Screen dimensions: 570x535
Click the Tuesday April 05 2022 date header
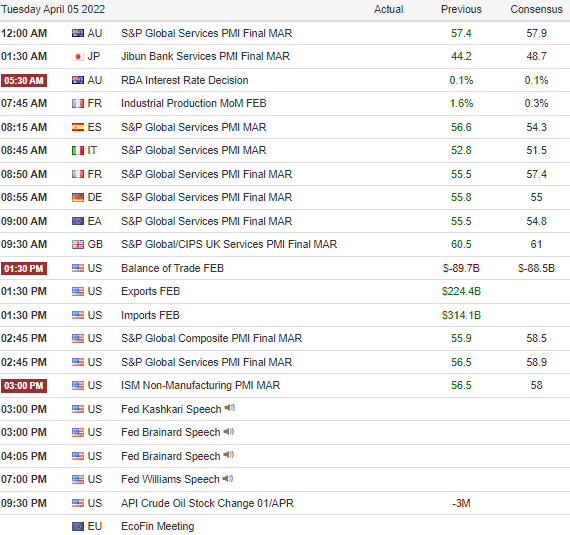point(53,9)
